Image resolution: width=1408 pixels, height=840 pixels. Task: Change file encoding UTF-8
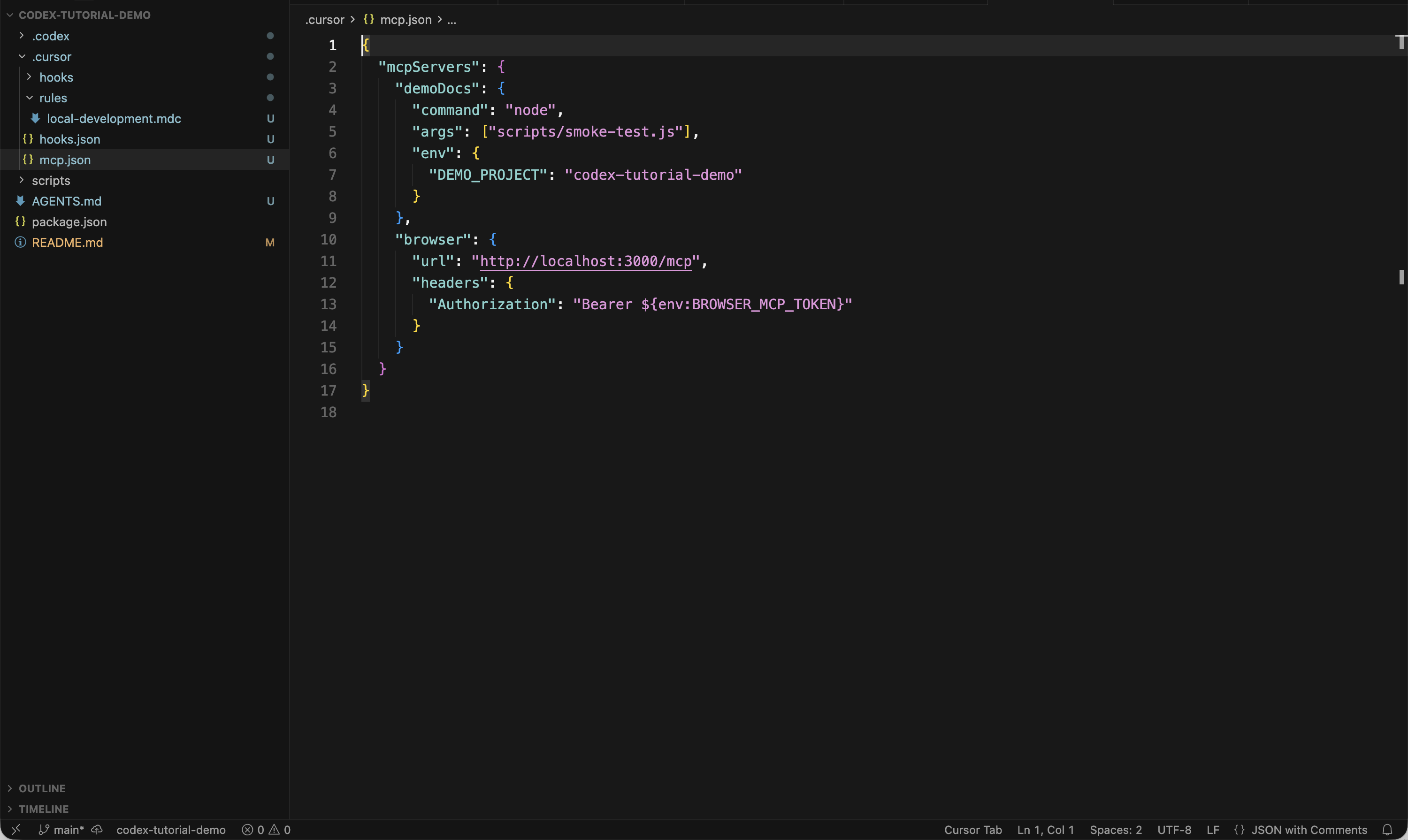(x=1174, y=830)
